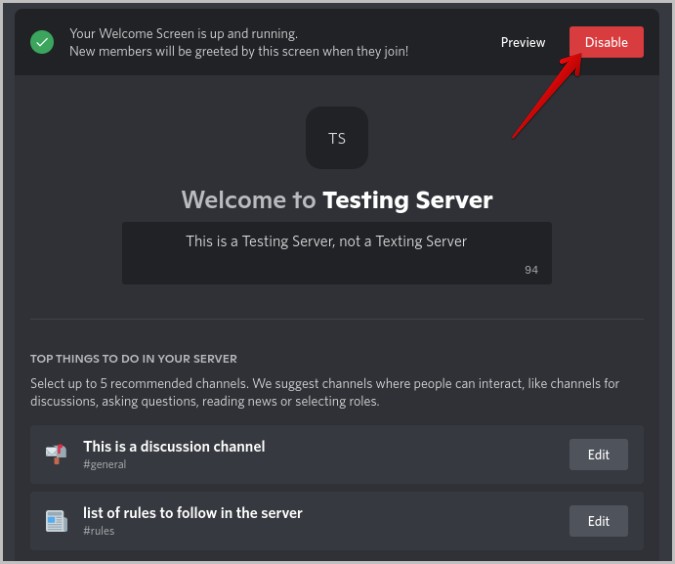Click 'Welcome to Testing Server' heading
675x564 pixels.
coord(337,200)
